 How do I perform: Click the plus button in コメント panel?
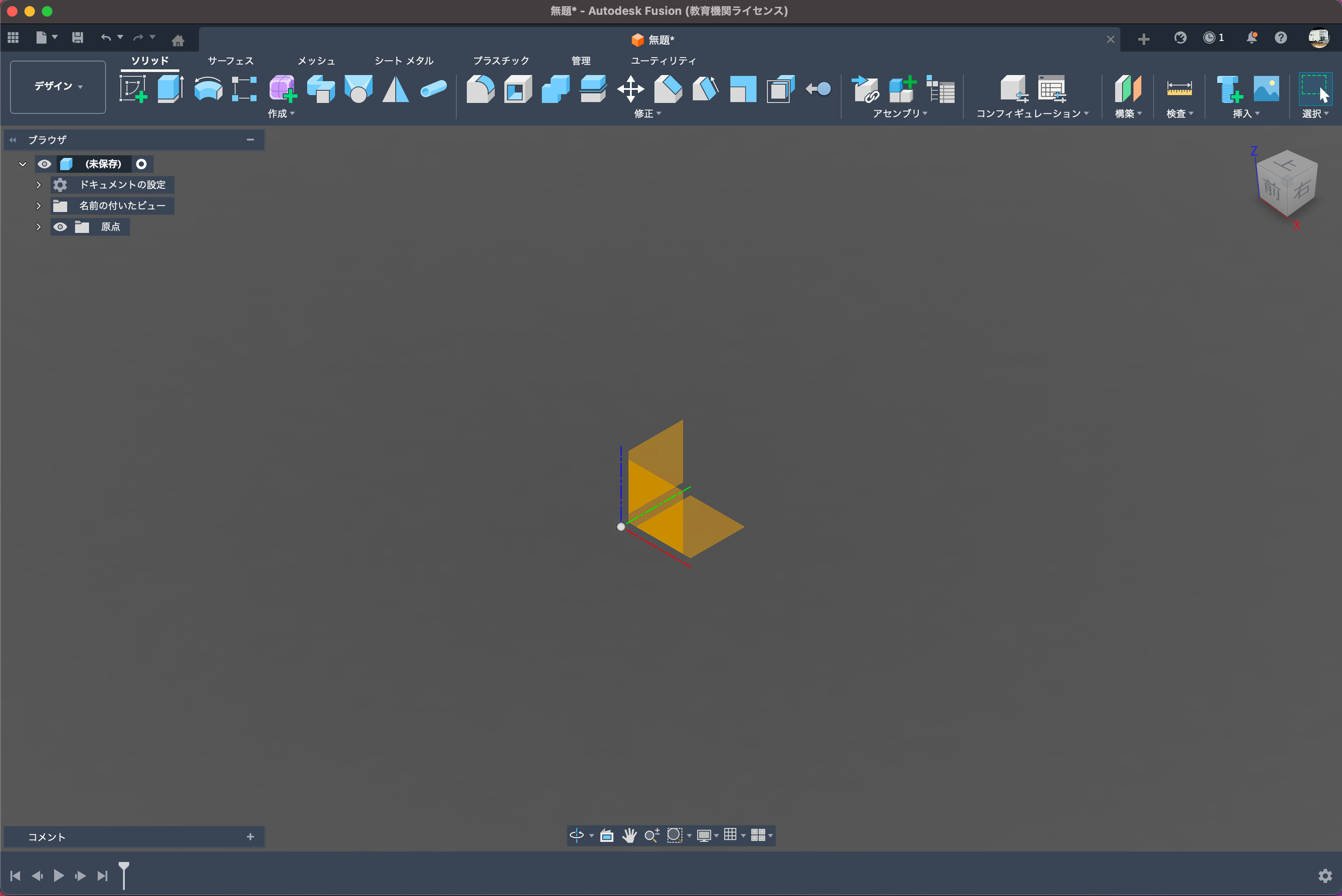pos(250,837)
